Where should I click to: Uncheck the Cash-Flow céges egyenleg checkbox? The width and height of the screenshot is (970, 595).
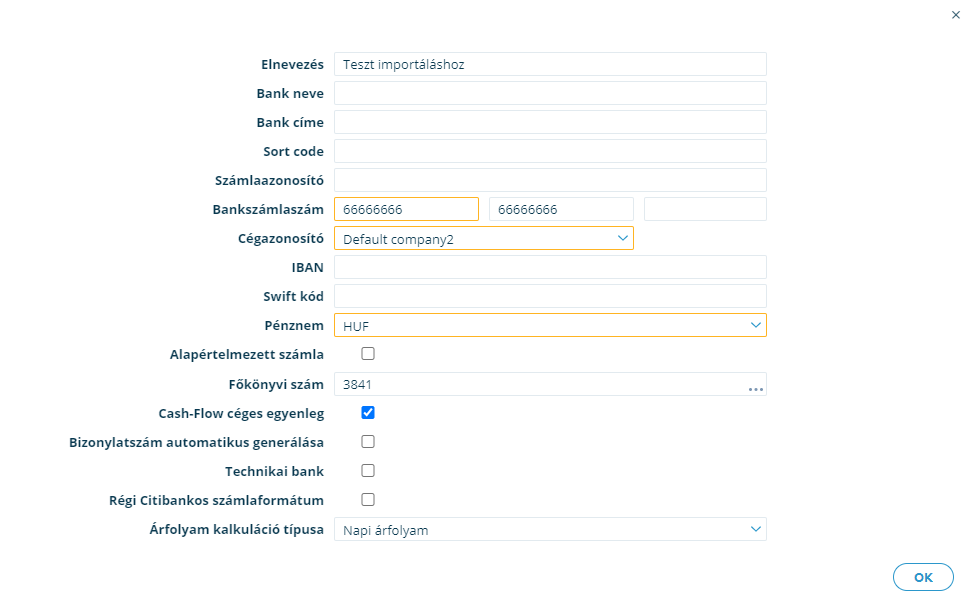(x=368, y=413)
